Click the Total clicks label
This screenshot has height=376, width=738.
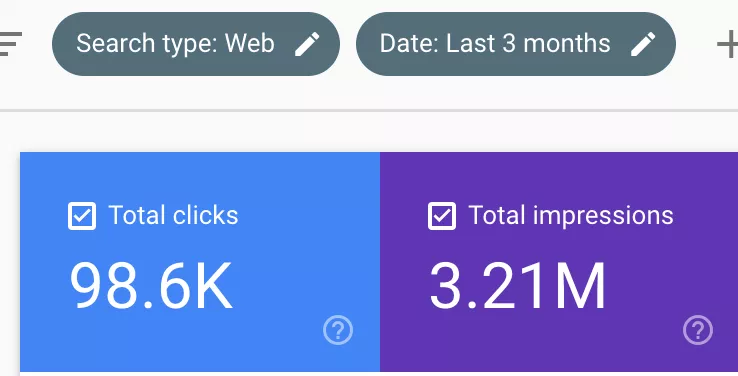[174, 216]
